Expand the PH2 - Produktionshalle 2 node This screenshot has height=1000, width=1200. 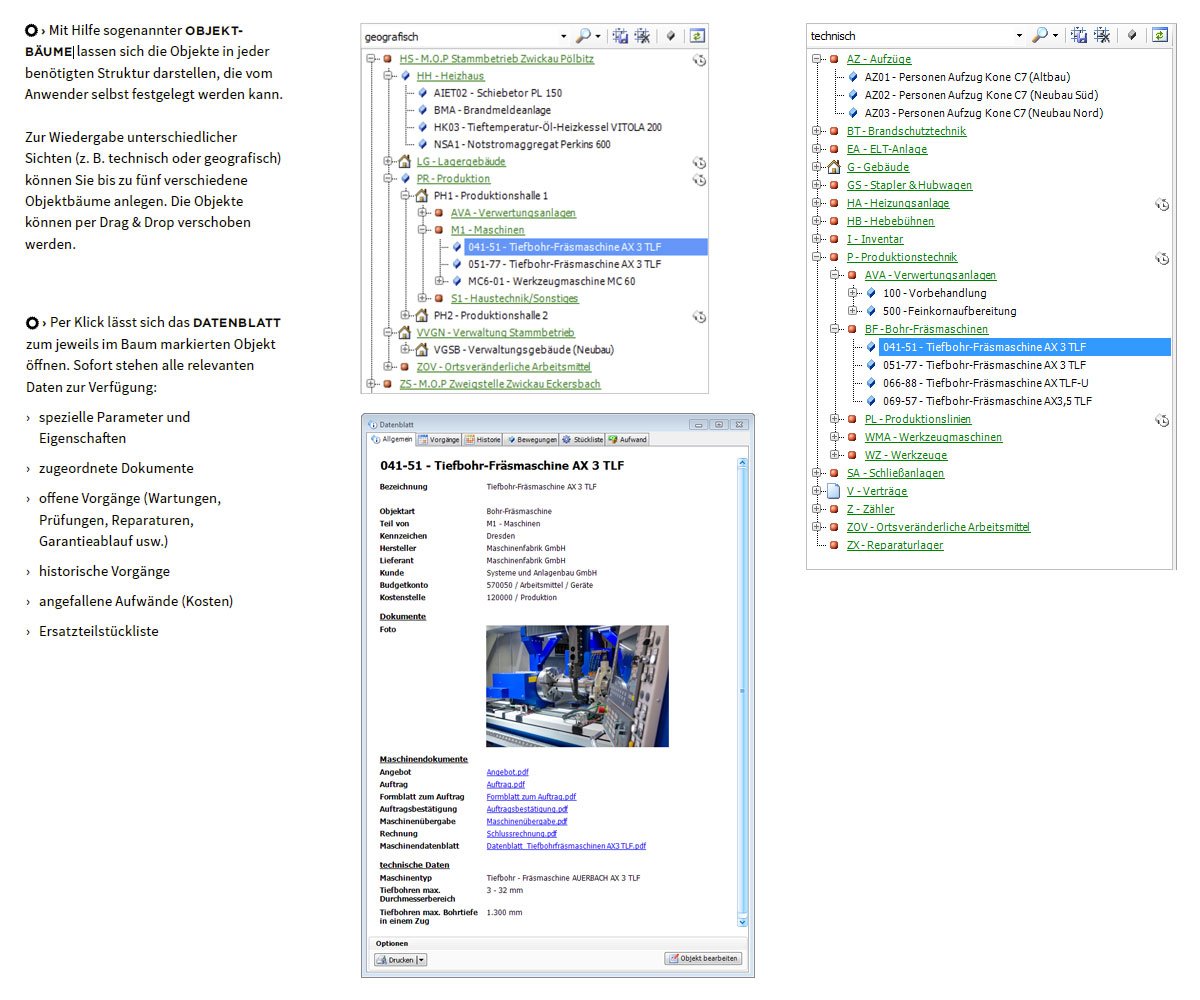(x=406, y=316)
